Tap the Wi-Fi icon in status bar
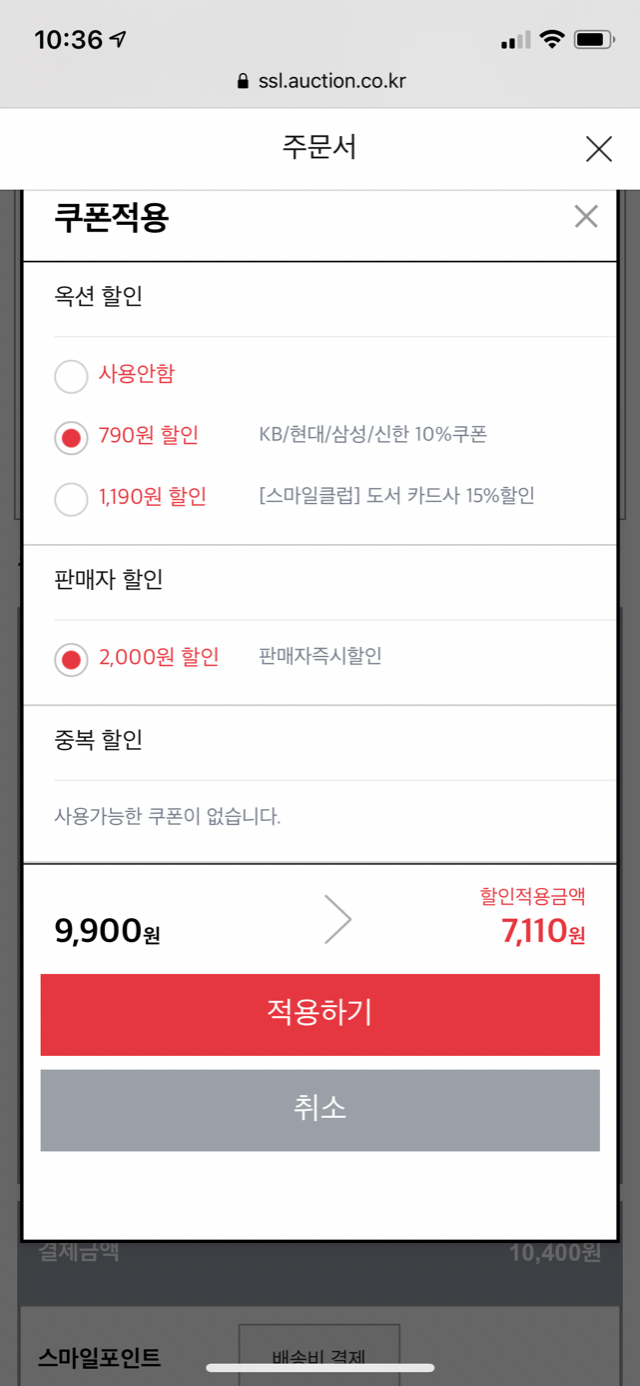This screenshot has width=640, height=1386. coord(551,40)
